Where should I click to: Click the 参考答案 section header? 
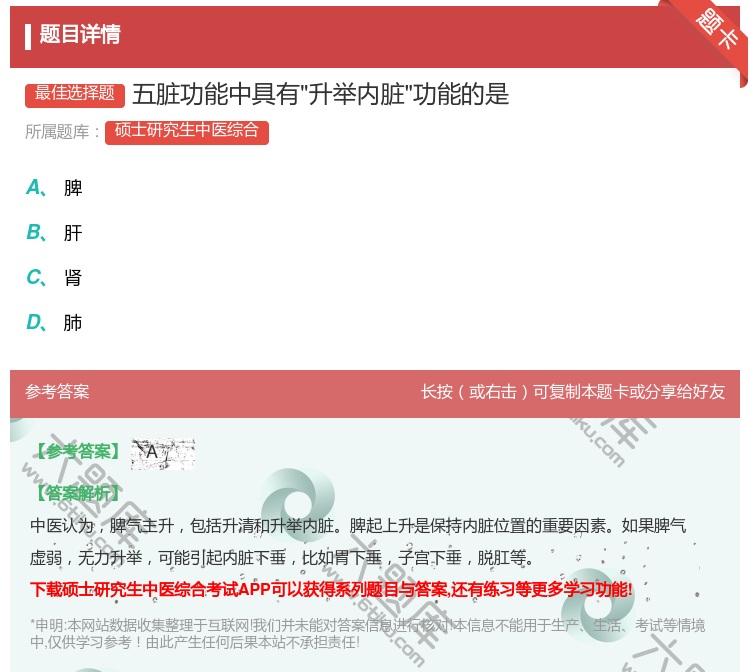(x=57, y=392)
